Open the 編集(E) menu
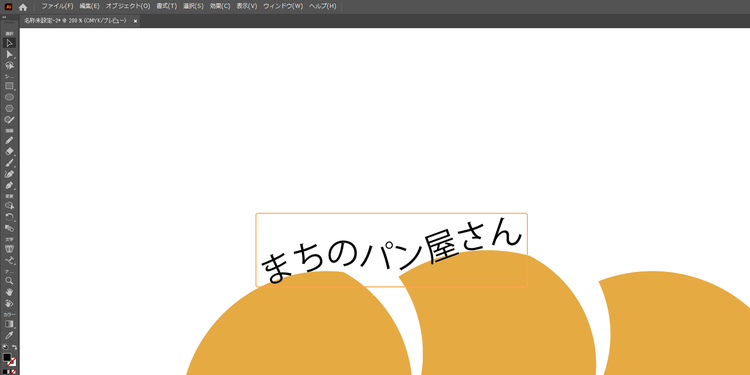Image resolution: width=750 pixels, height=375 pixels. coord(89,6)
